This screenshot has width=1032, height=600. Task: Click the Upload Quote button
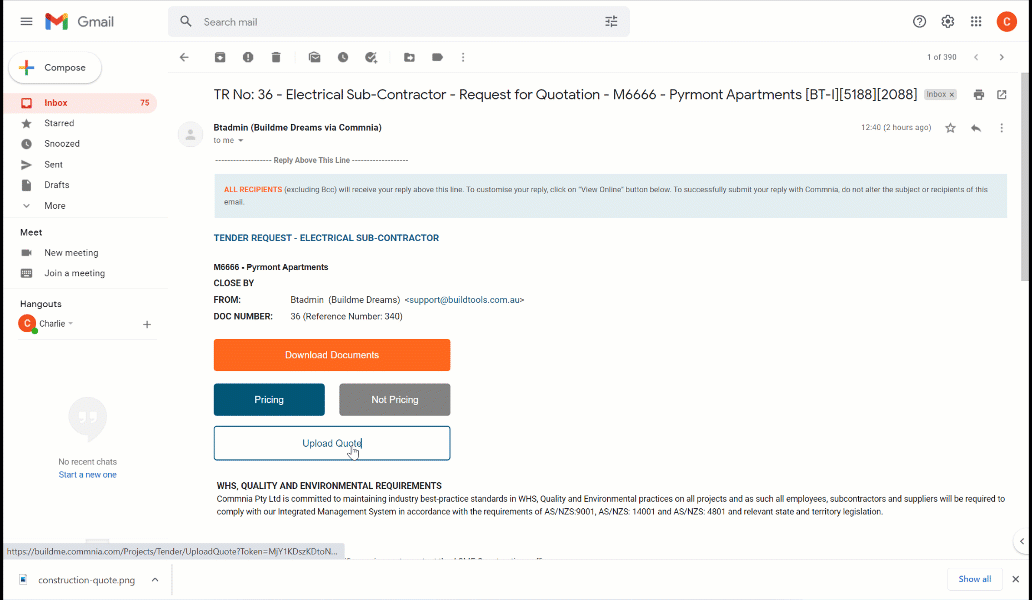332,443
